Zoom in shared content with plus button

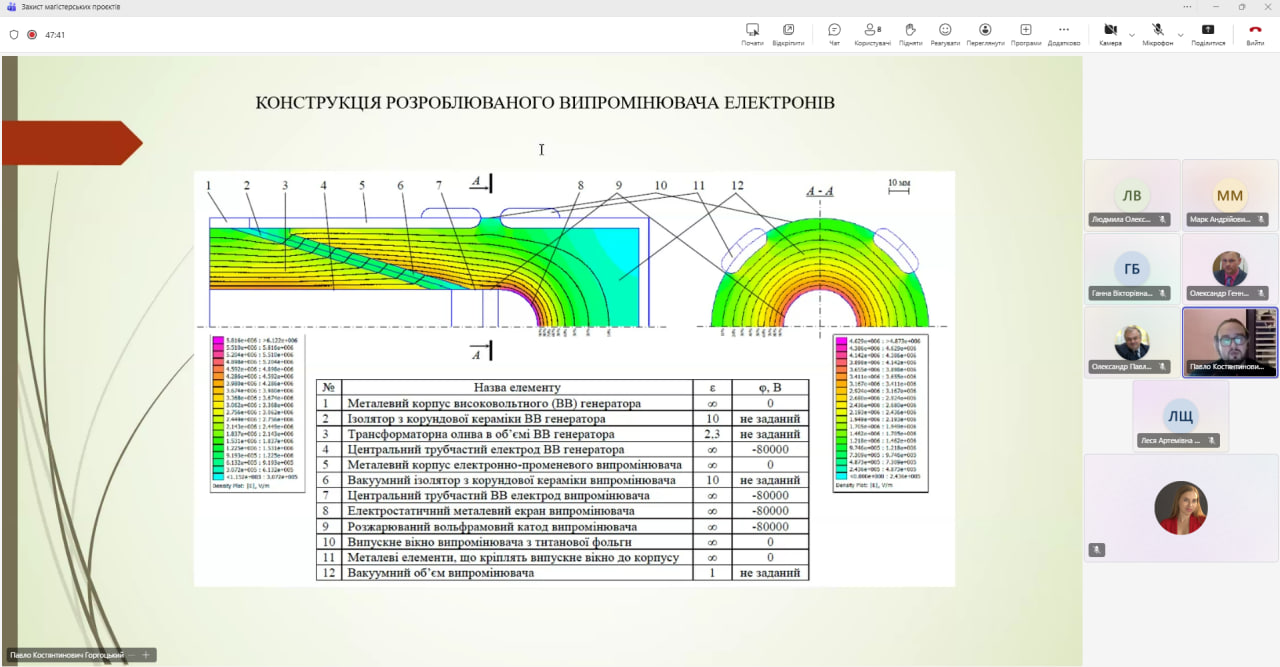click(x=146, y=655)
